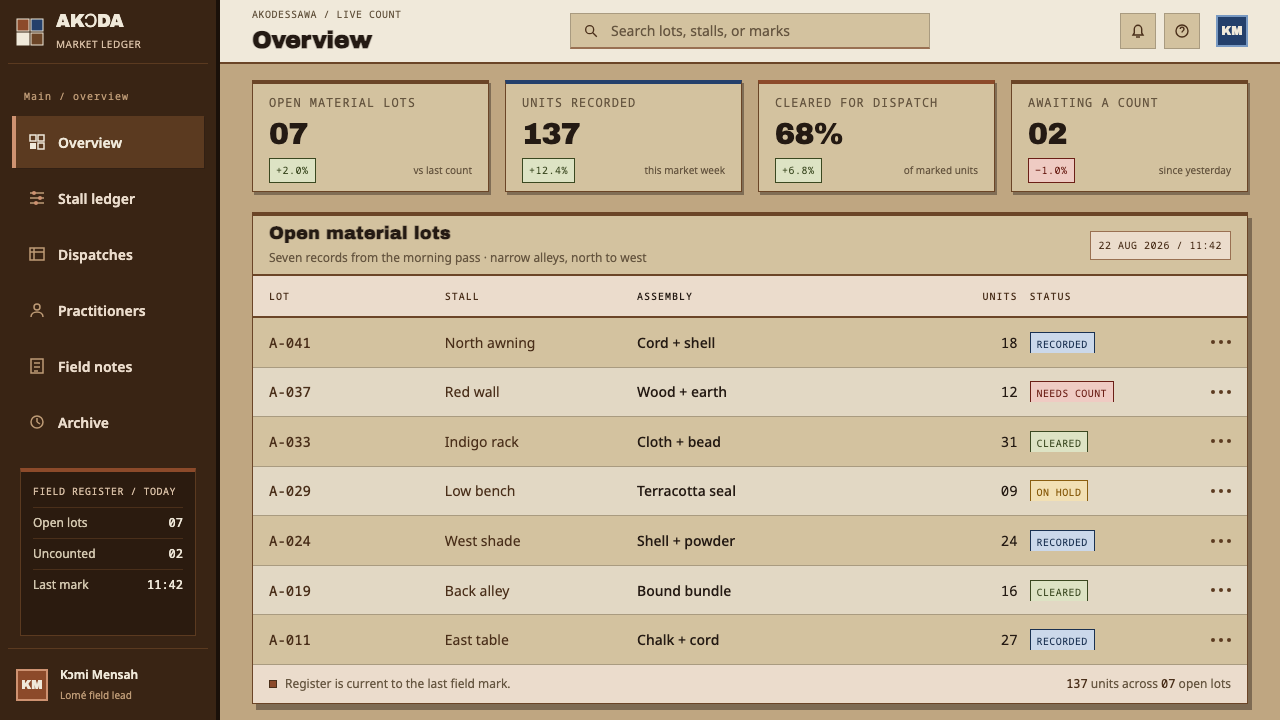Open row actions for lot A-024
Image resolution: width=1280 pixels, height=720 pixels.
click(1221, 541)
